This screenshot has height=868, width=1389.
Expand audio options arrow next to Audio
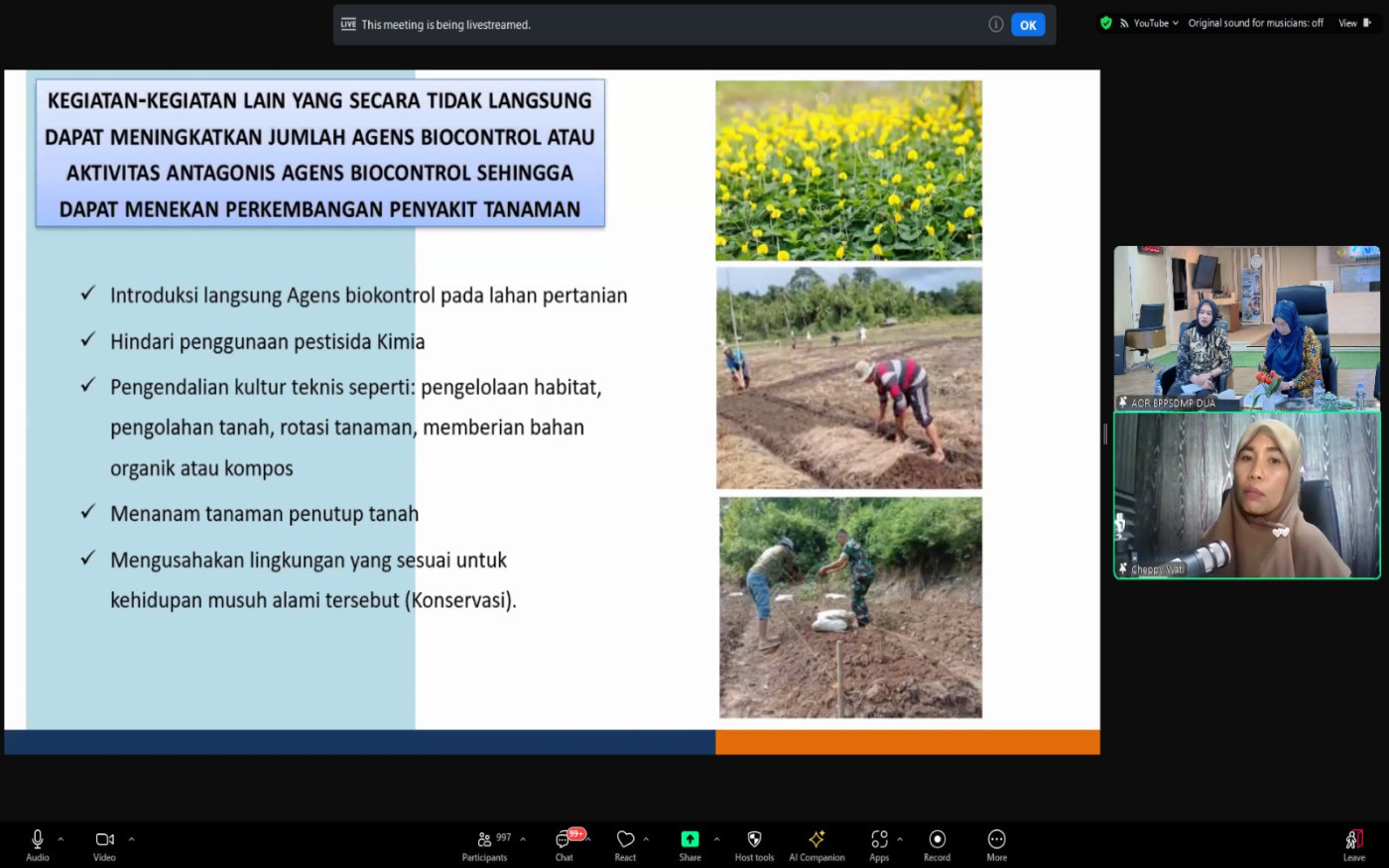point(61,839)
